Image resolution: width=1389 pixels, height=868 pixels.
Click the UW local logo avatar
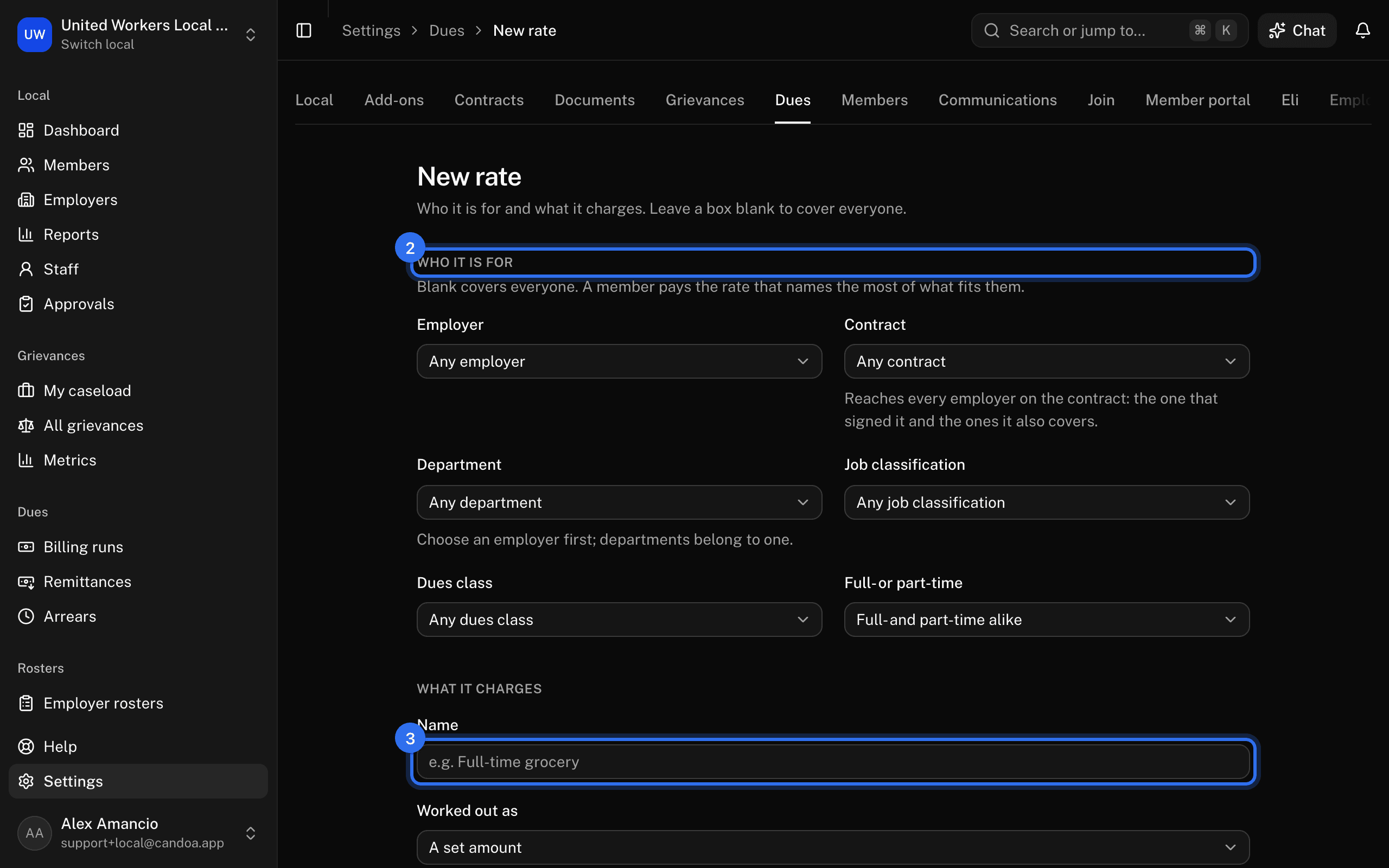34,34
